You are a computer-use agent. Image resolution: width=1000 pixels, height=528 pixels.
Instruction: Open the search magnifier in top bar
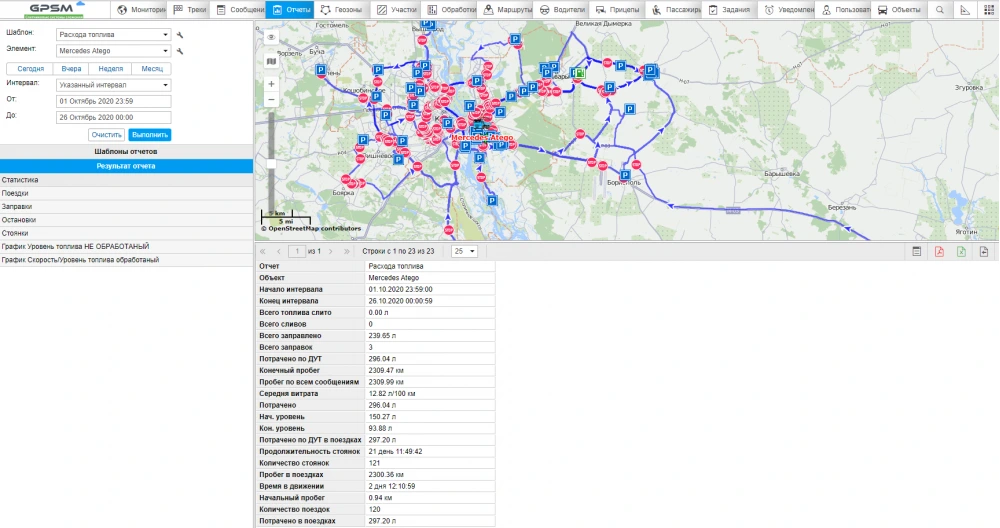939,10
